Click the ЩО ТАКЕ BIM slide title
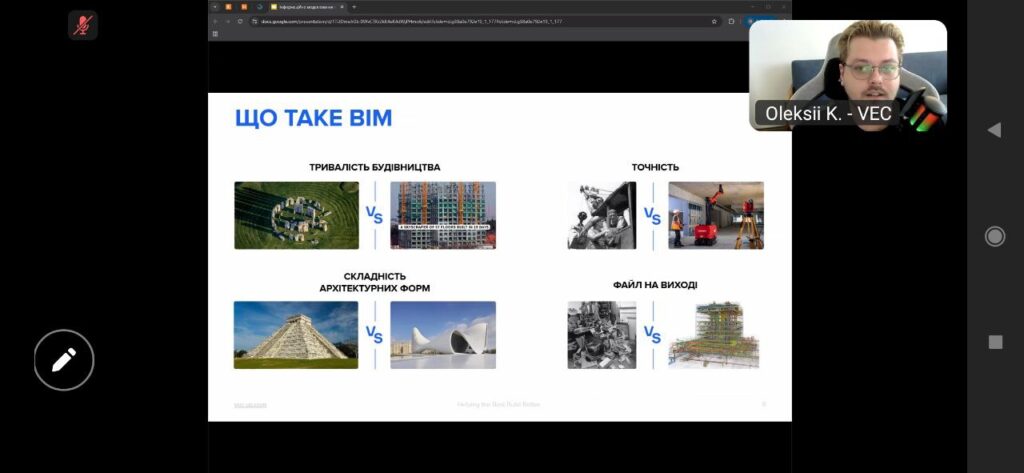The image size is (1024, 473). tap(313, 119)
